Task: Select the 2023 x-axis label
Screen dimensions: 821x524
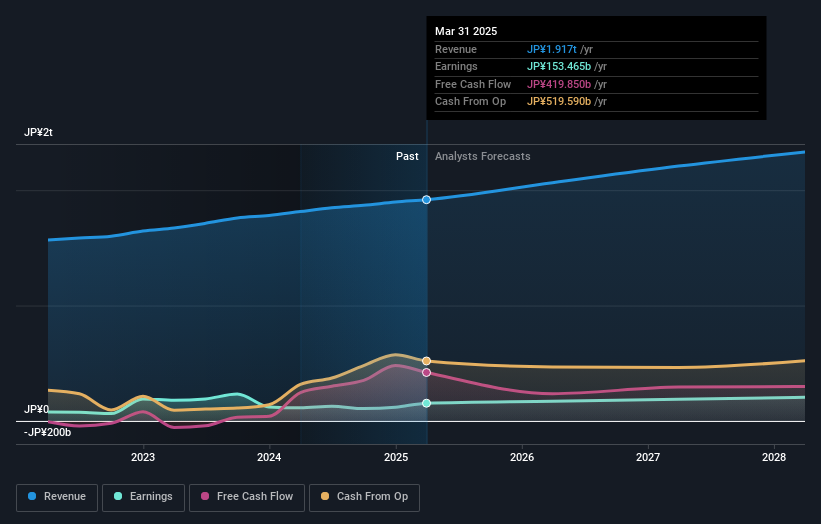Action: pos(143,457)
